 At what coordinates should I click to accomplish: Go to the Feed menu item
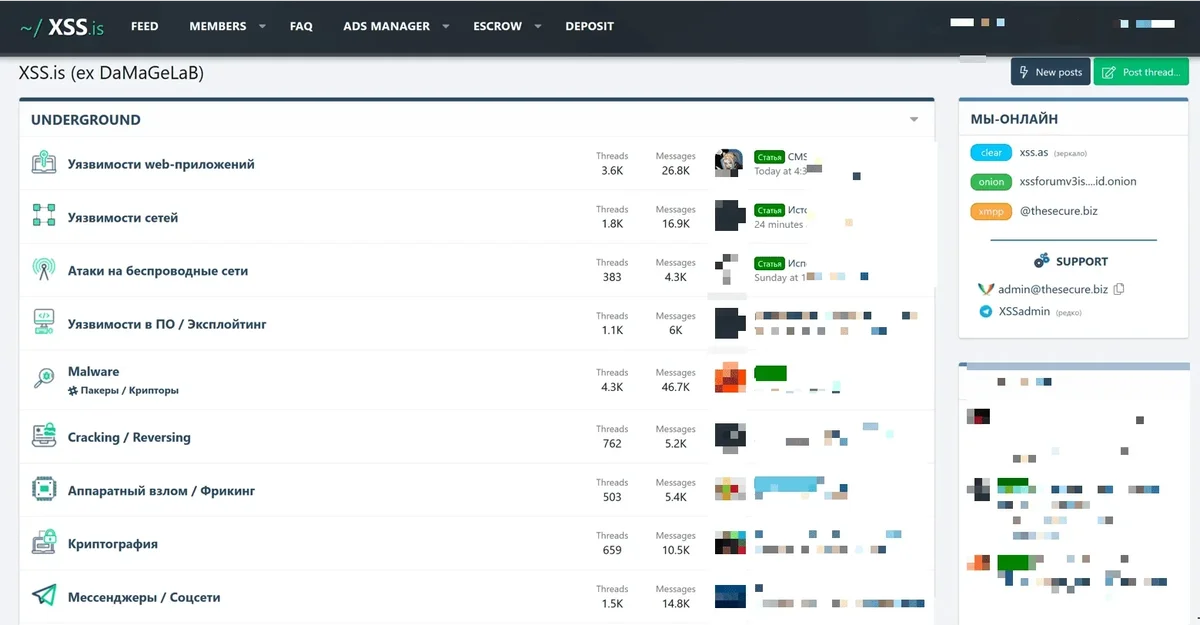point(145,26)
